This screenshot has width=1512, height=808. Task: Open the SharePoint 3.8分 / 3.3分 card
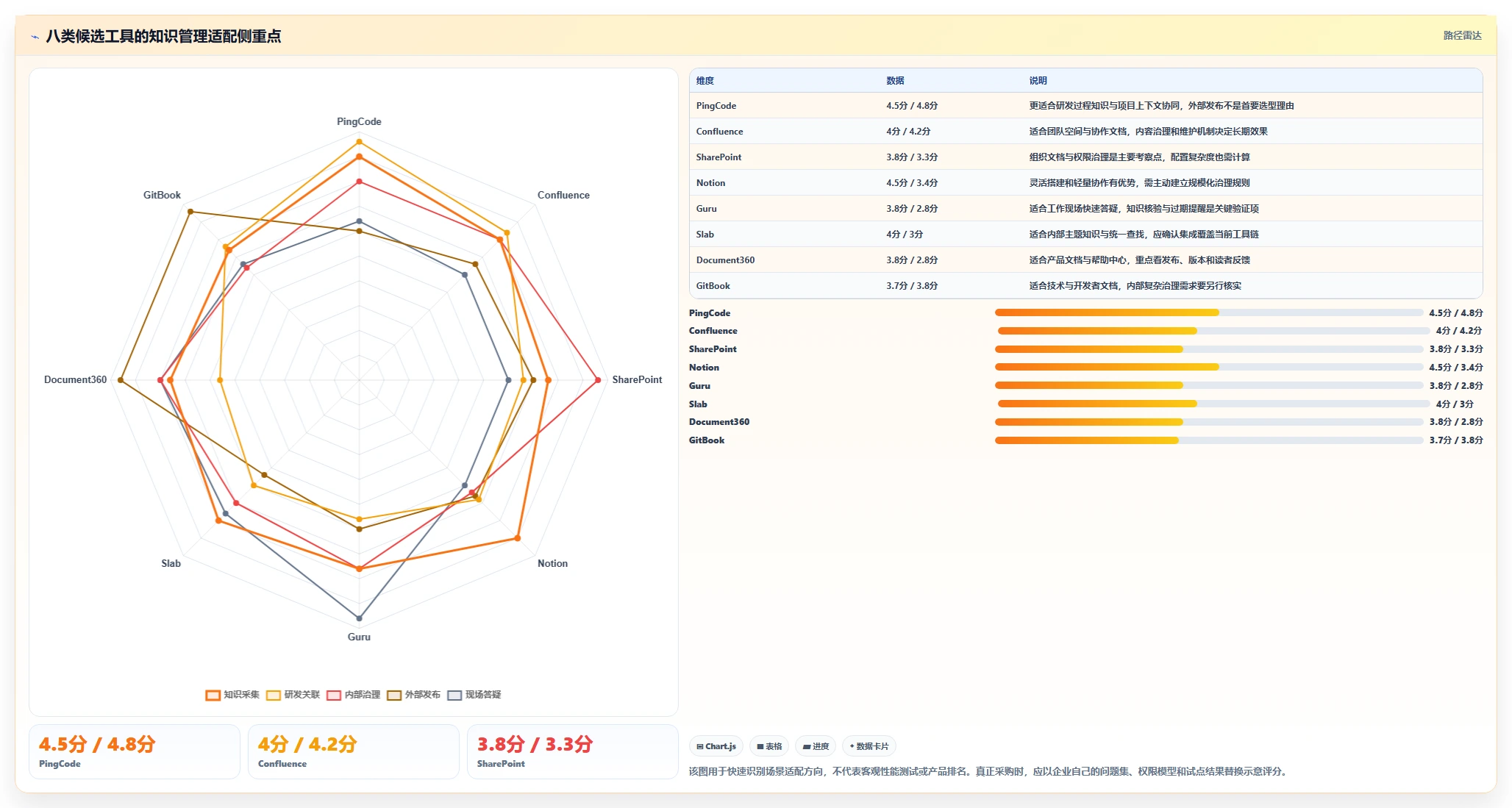[573, 751]
